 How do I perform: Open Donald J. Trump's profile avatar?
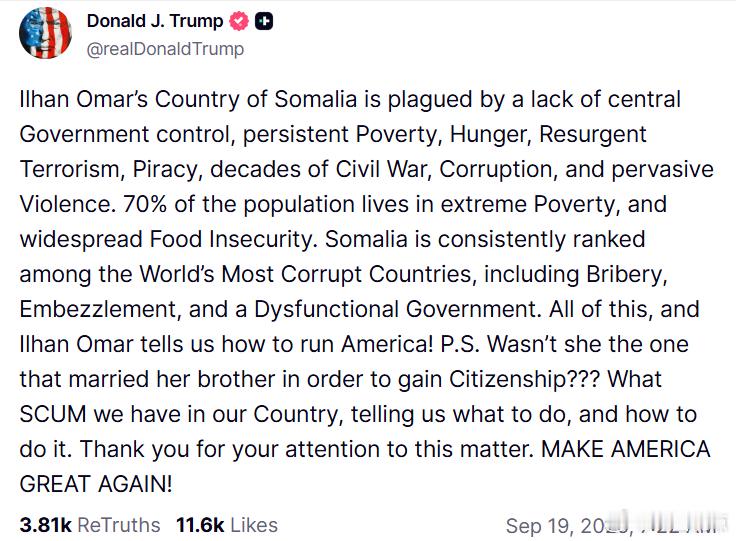(x=46, y=32)
